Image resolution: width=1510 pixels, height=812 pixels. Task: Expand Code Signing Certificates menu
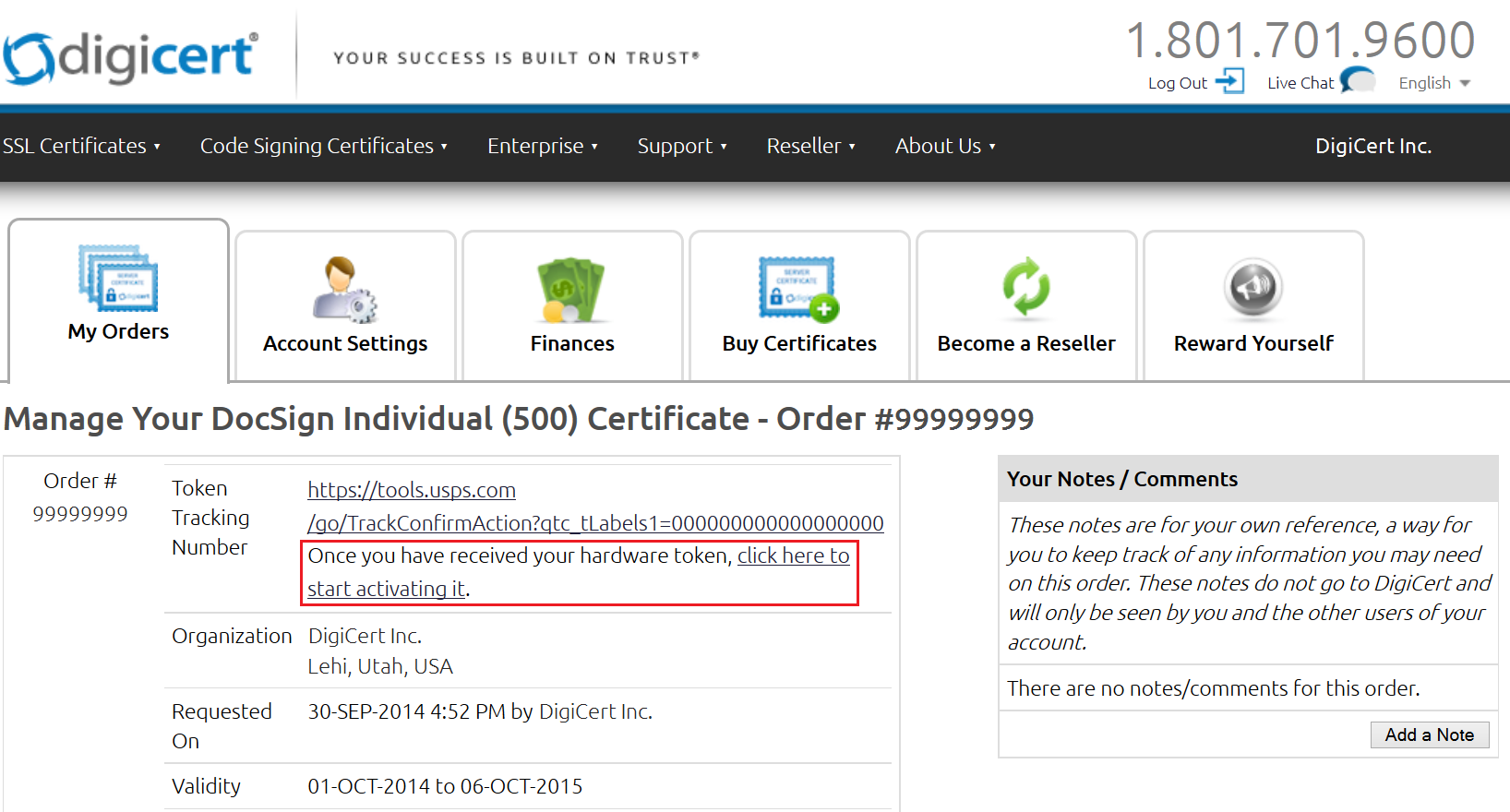coord(323,146)
